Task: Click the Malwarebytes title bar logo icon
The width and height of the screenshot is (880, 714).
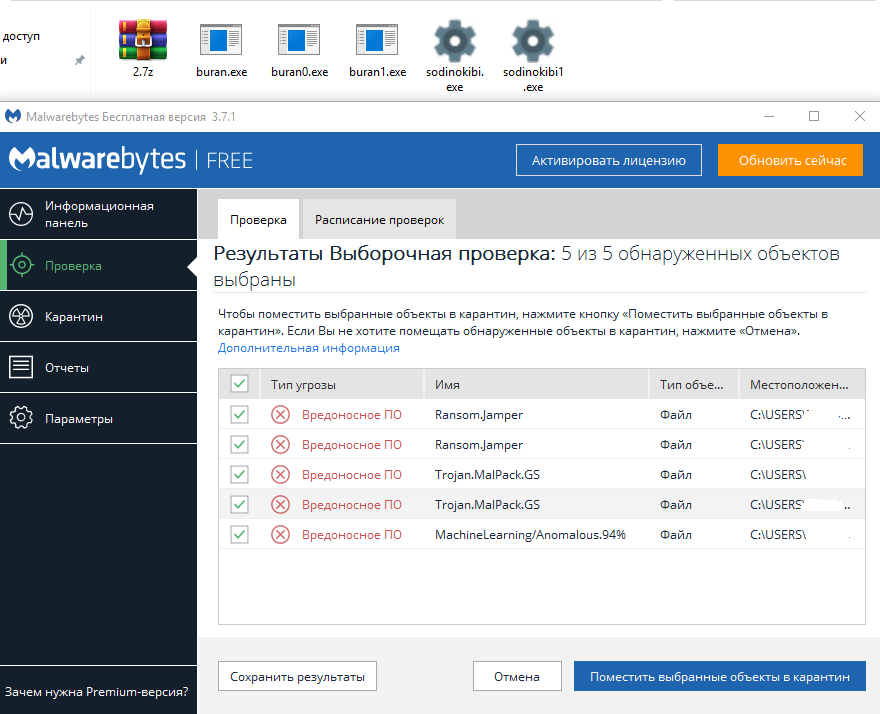Action: [13, 116]
